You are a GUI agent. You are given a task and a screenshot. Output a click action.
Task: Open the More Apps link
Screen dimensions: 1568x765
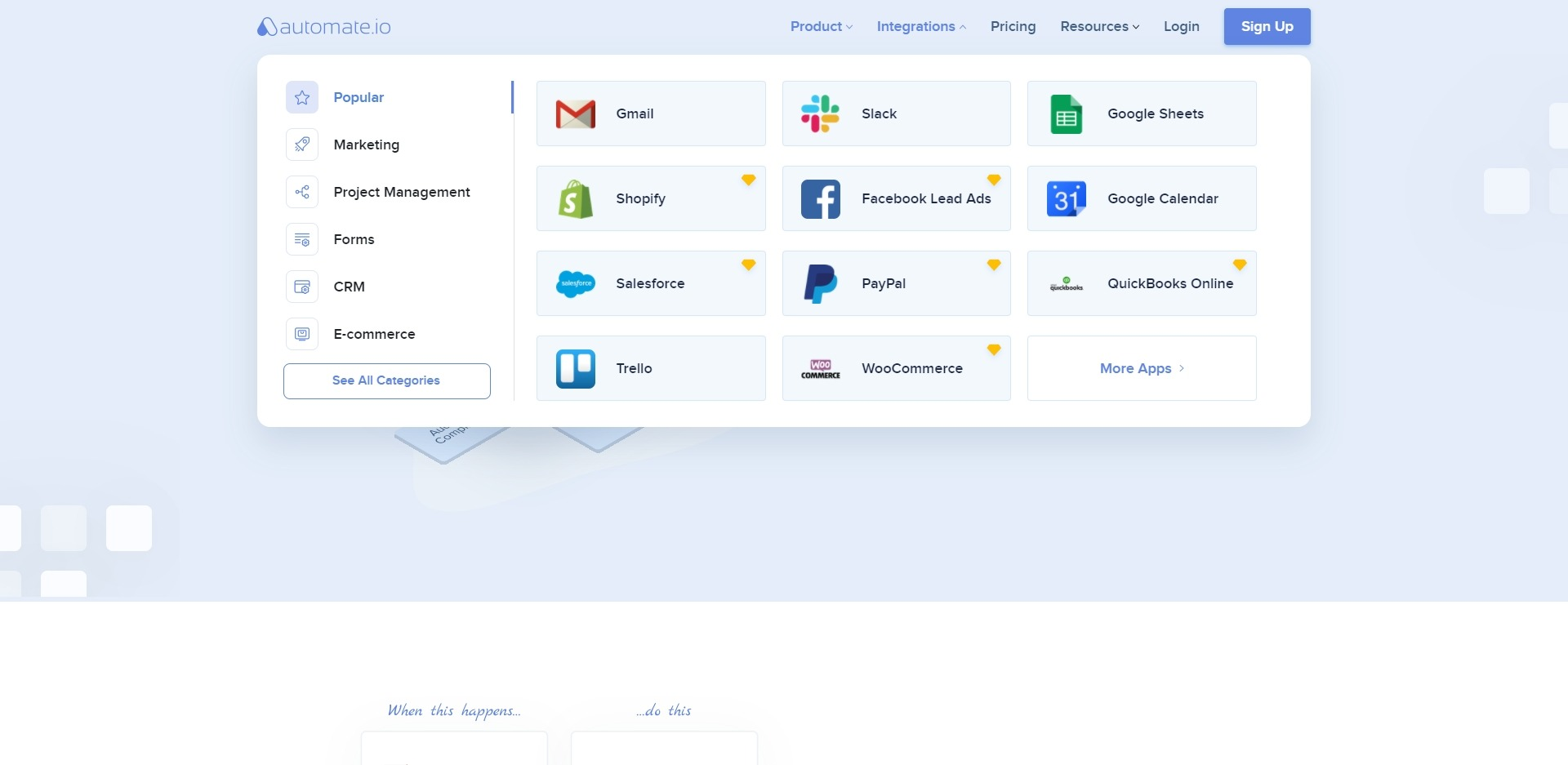pos(1142,368)
